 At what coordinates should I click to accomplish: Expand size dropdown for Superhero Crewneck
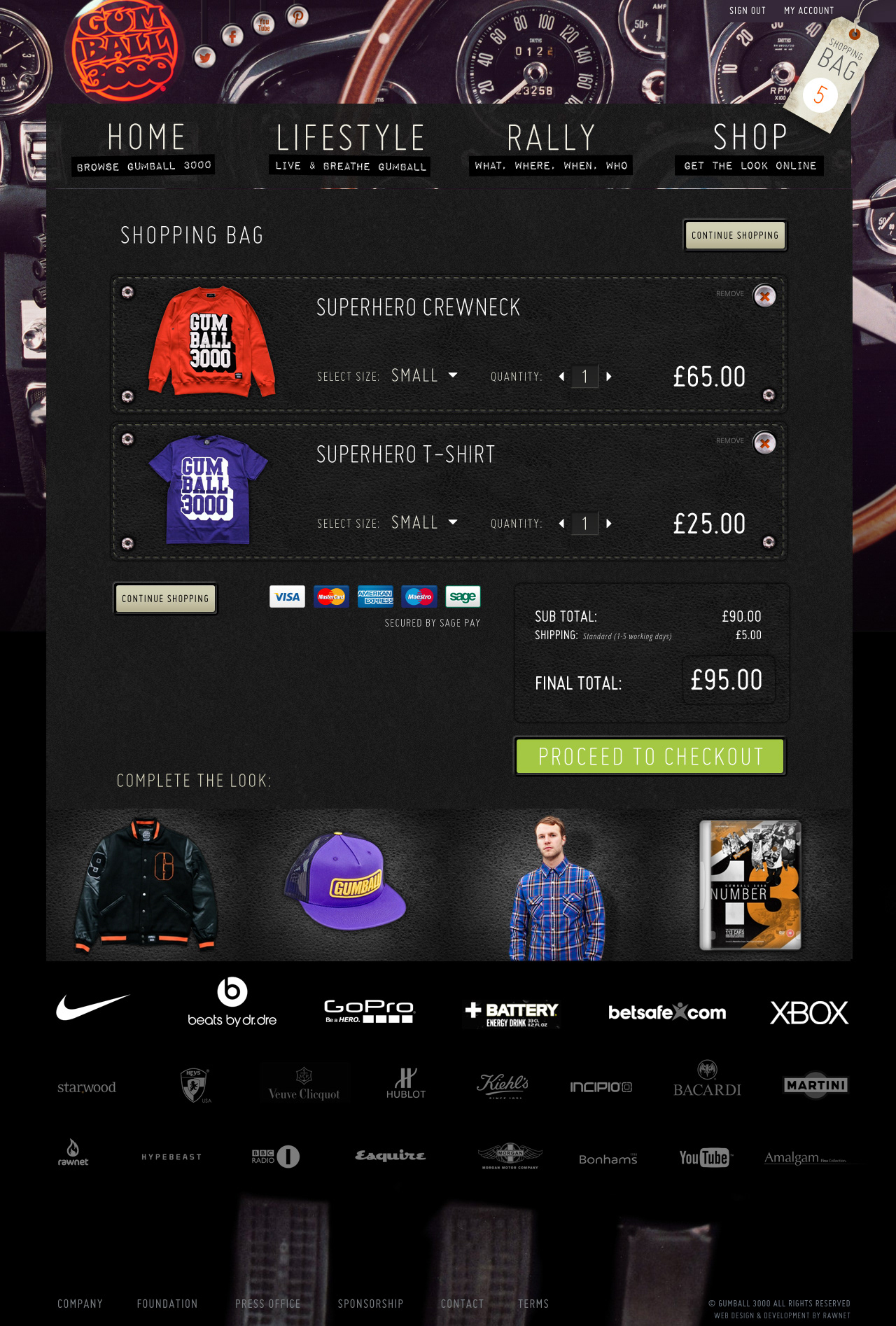click(453, 375)
